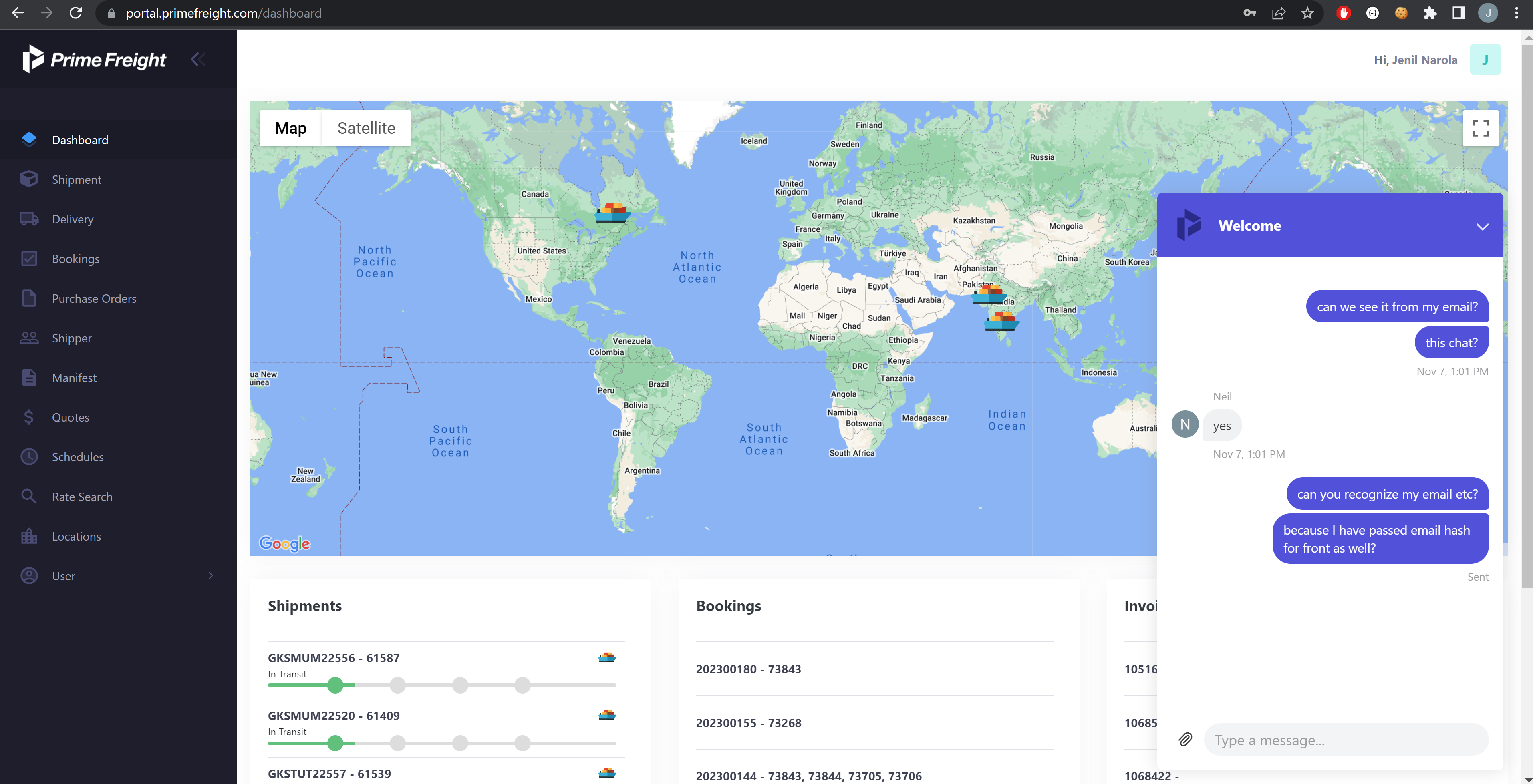This screenshot has height=784, width=1533.
Task: Open the J user avatar menu
Action: pyautogui.click(x=1485, y=60)
